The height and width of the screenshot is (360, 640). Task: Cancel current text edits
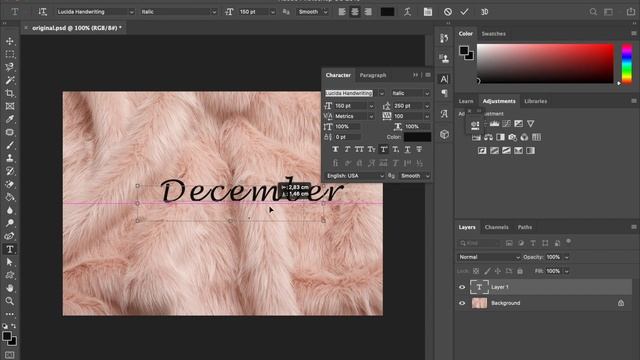[448, 12]
